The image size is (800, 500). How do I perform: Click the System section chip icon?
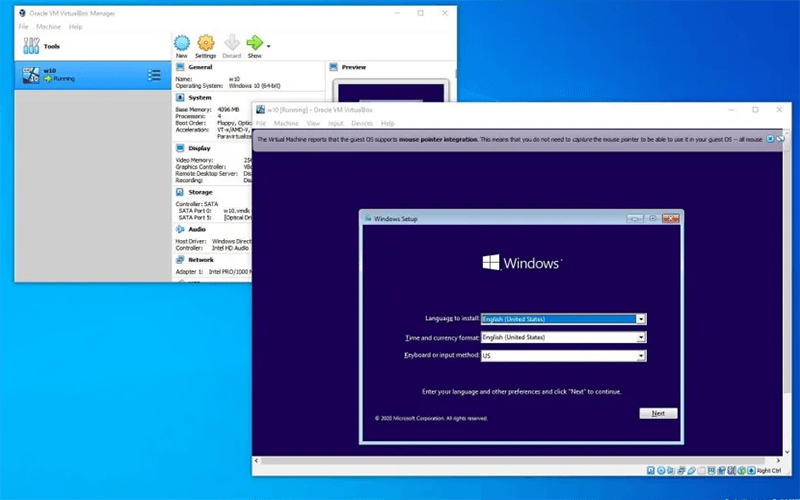tap(180, 97)
